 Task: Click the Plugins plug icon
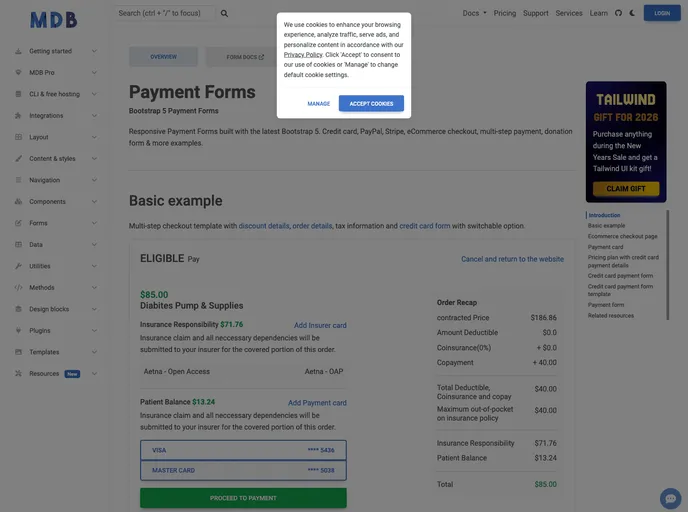point(18,330)
